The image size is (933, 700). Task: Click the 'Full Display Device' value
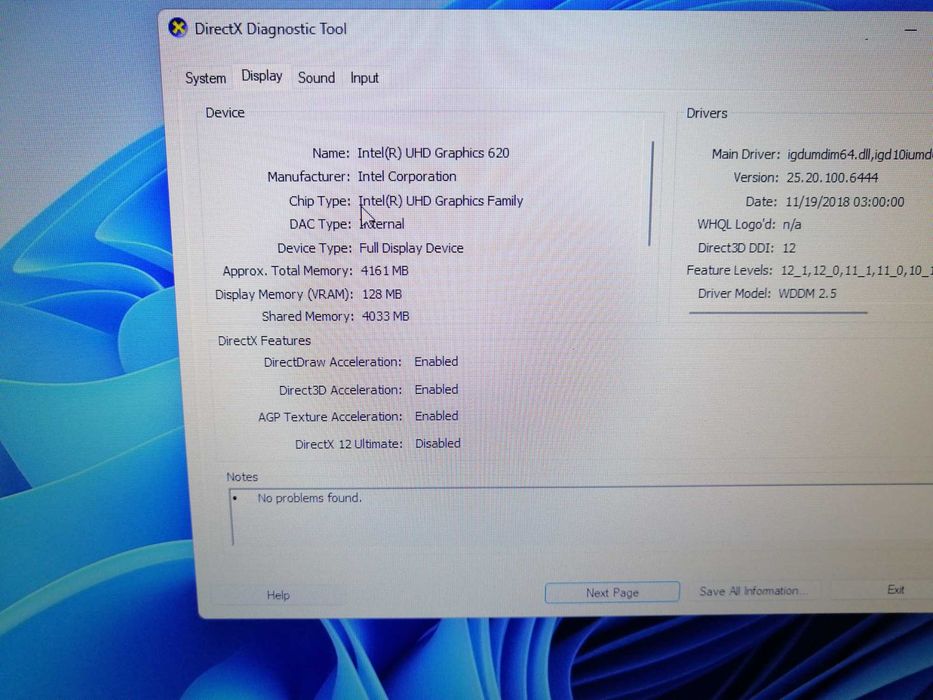click(411, 248)
